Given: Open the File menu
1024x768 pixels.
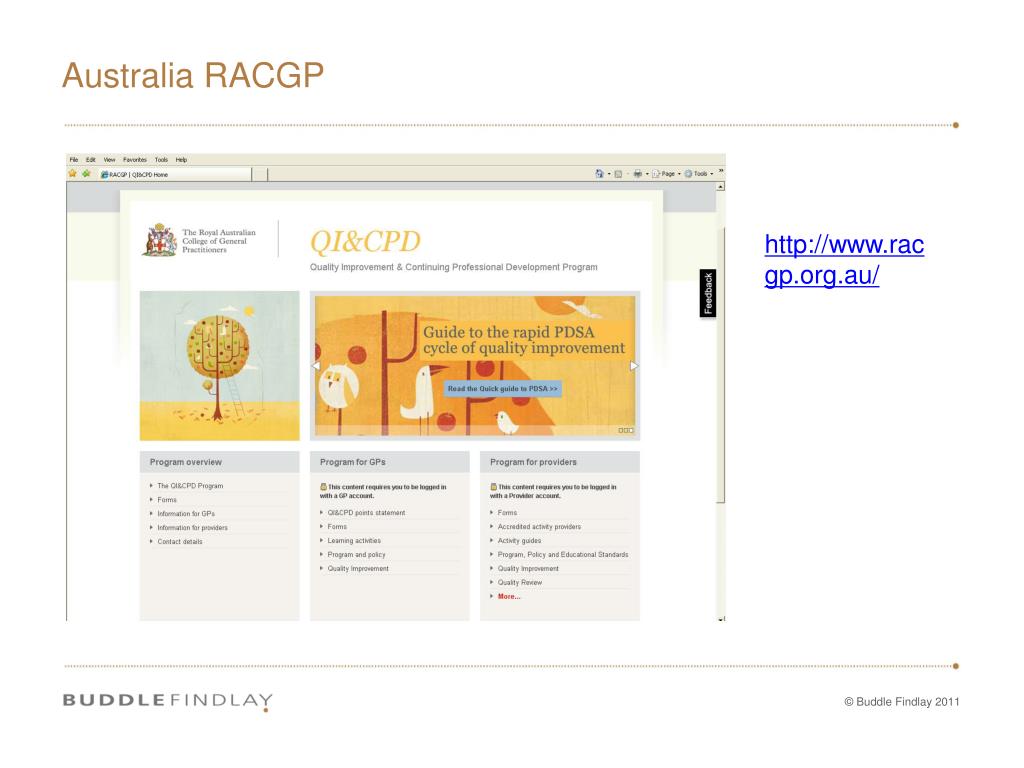Looking at the screenshot, I should pos(74,159).
